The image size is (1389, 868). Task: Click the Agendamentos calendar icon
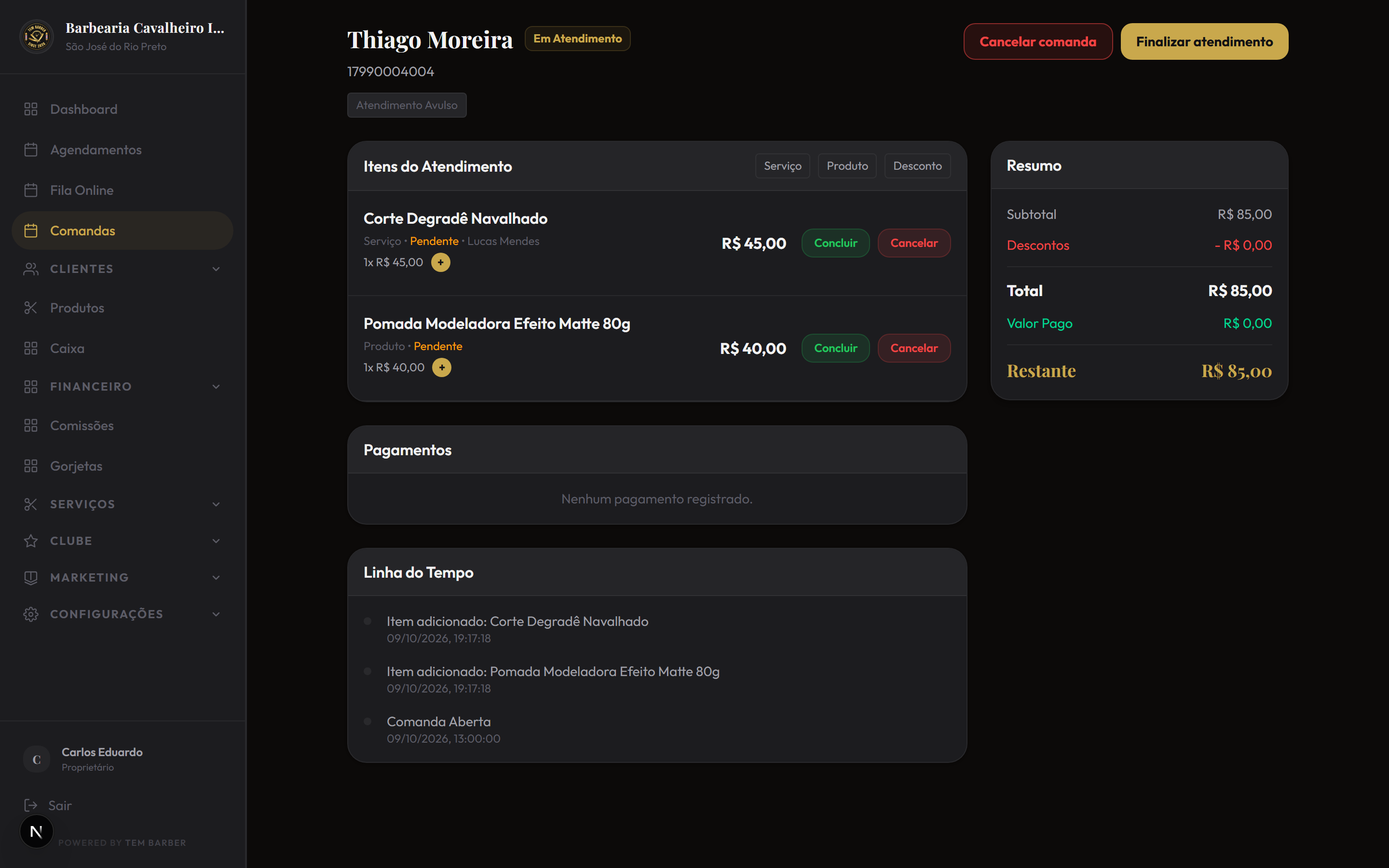pos(31,150)
